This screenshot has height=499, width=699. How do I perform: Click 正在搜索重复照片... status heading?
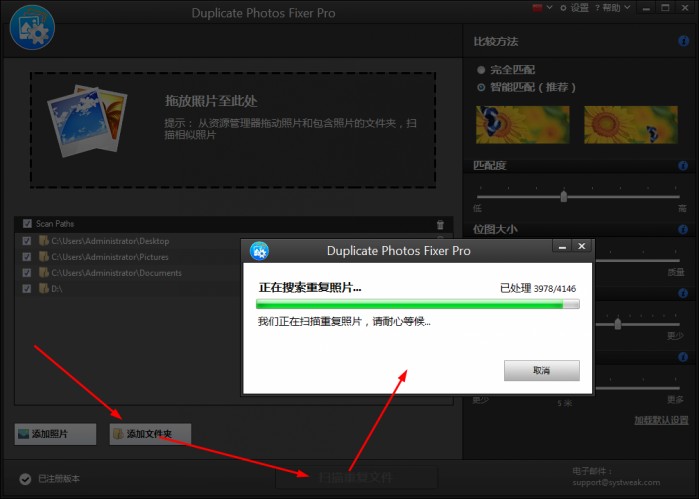pos(310,288)
